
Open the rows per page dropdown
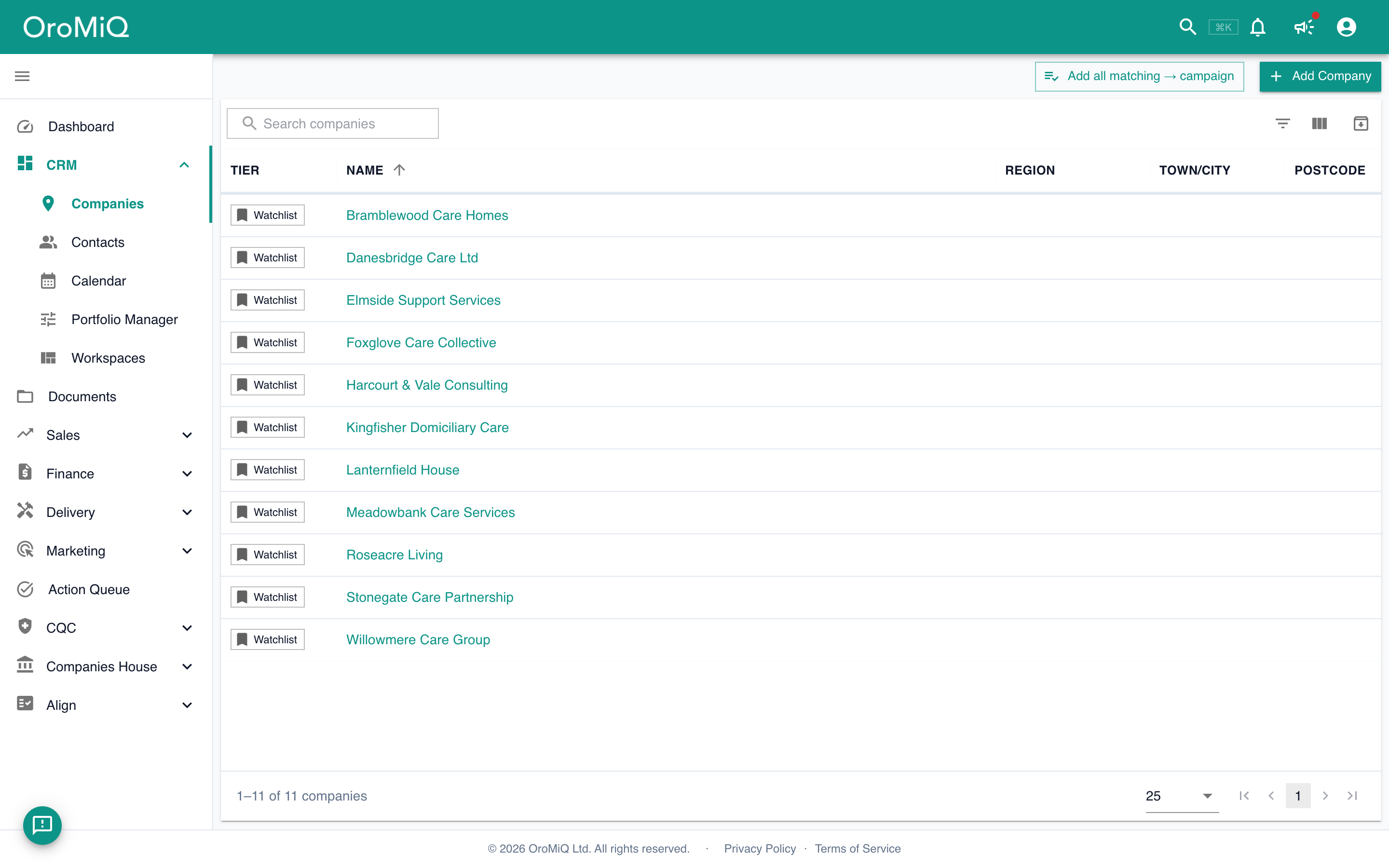(1182, 796)
